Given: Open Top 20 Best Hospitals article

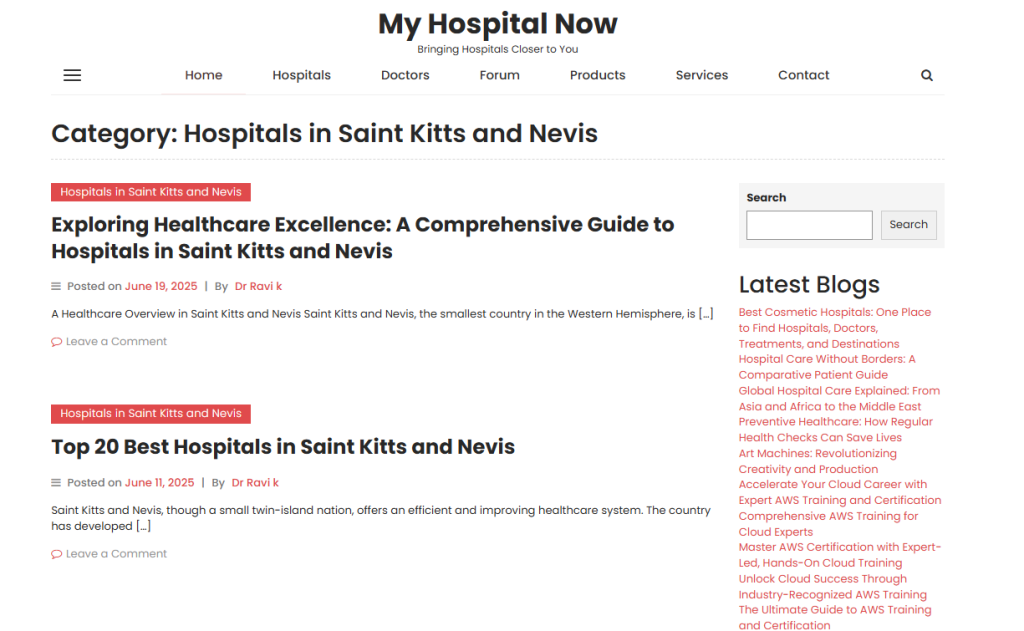Looking at the screenshot, I should (x=283, y=446).
